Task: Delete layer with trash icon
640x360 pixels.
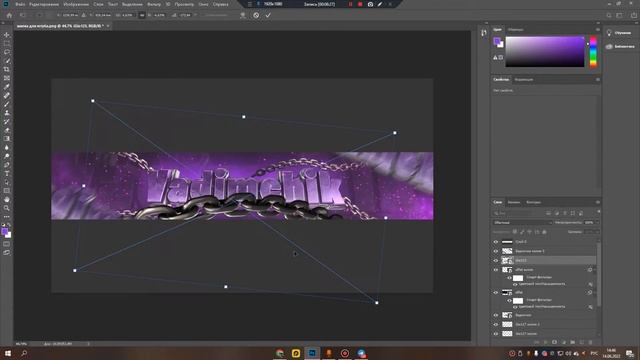Action: click(590, 342)
